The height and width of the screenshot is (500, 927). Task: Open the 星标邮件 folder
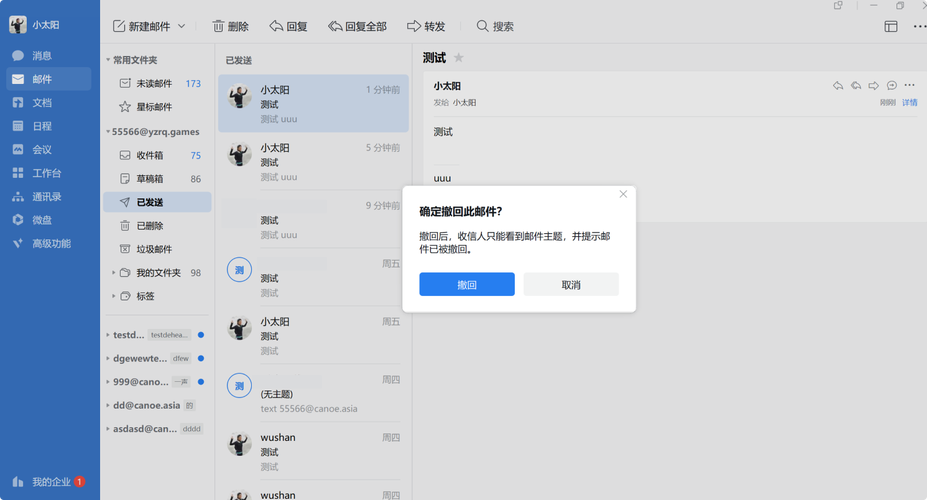pyautogui.click(x=157, y=107)
